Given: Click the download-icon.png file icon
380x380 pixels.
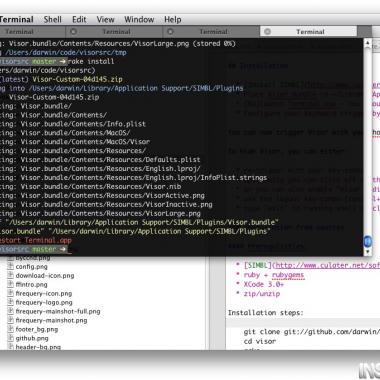Looking at the screenshot, I should (x=10, y=276).
